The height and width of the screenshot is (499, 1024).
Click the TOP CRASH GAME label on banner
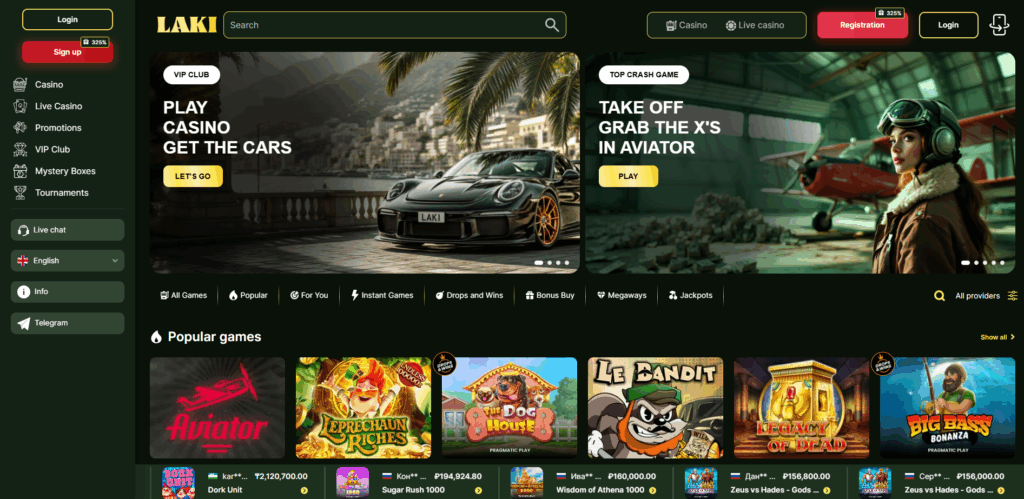[x=644, y=74]
